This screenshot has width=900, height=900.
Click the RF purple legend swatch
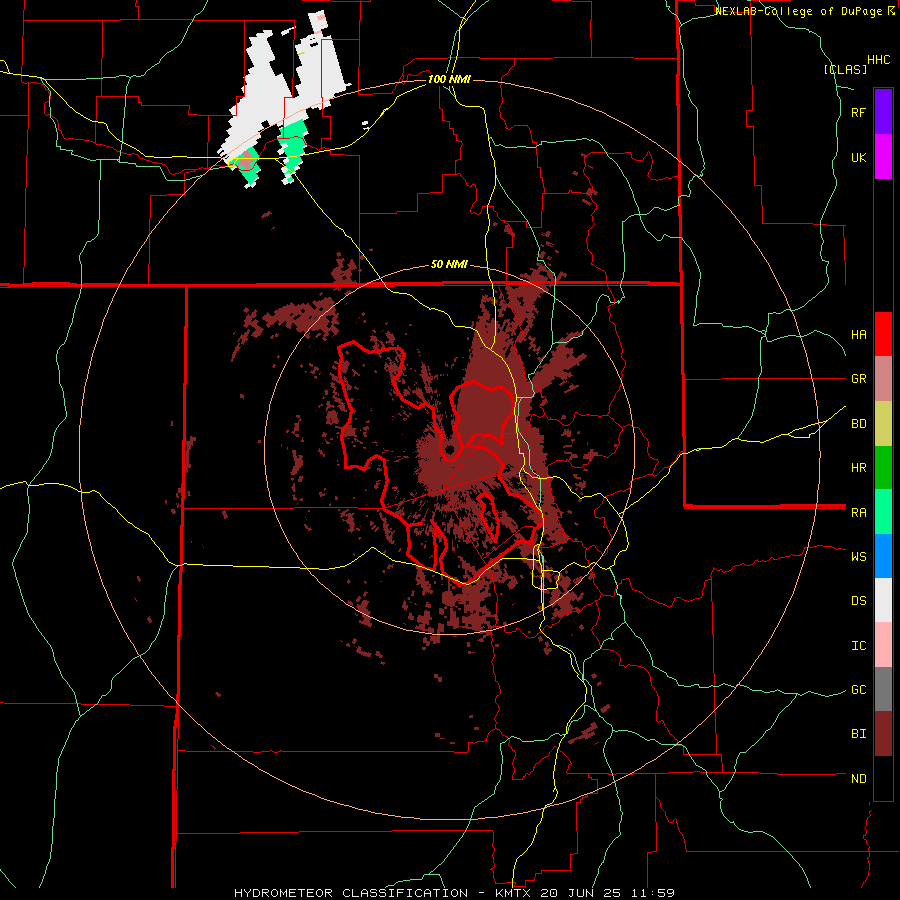(x=883, y=112)
